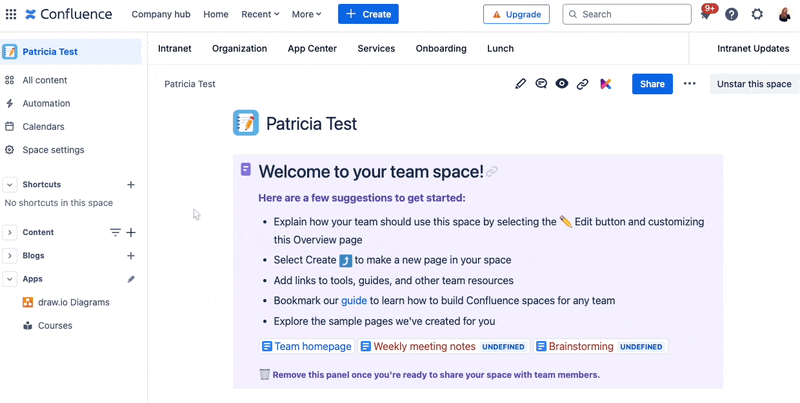Image resolution: width=800 pixels, height=403 pixels.
Task: Add a shortcut with plus icon
Action: (x=131, y=185)
